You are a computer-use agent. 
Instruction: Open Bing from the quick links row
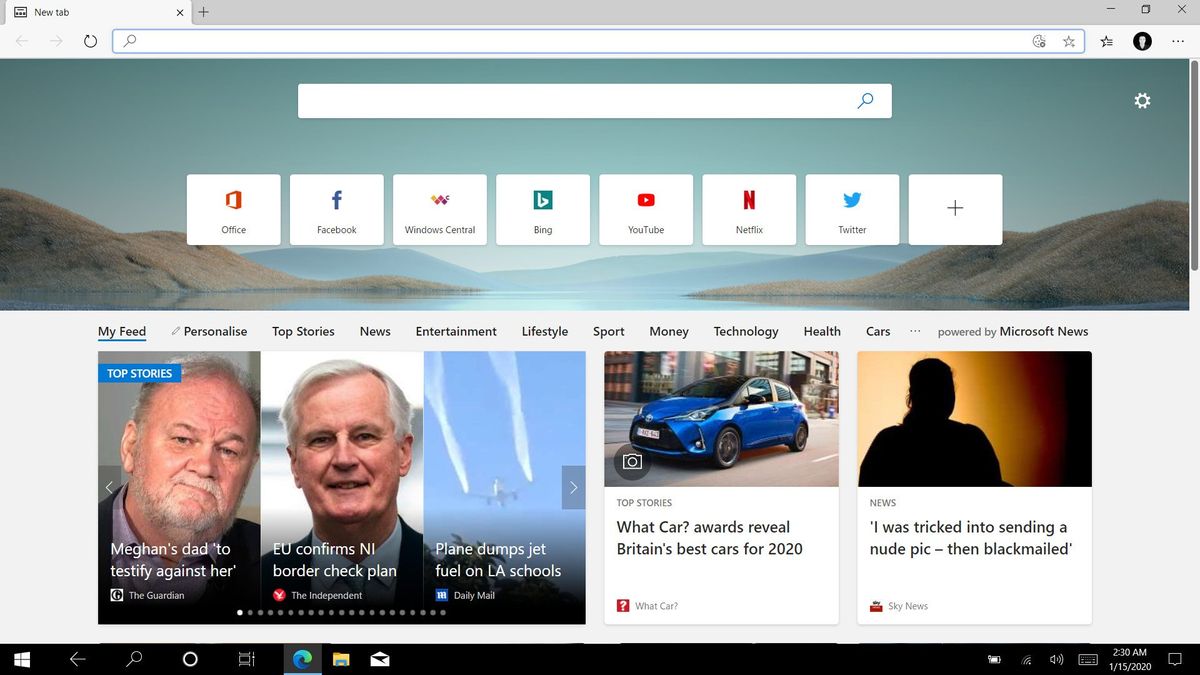click(543, 208)
